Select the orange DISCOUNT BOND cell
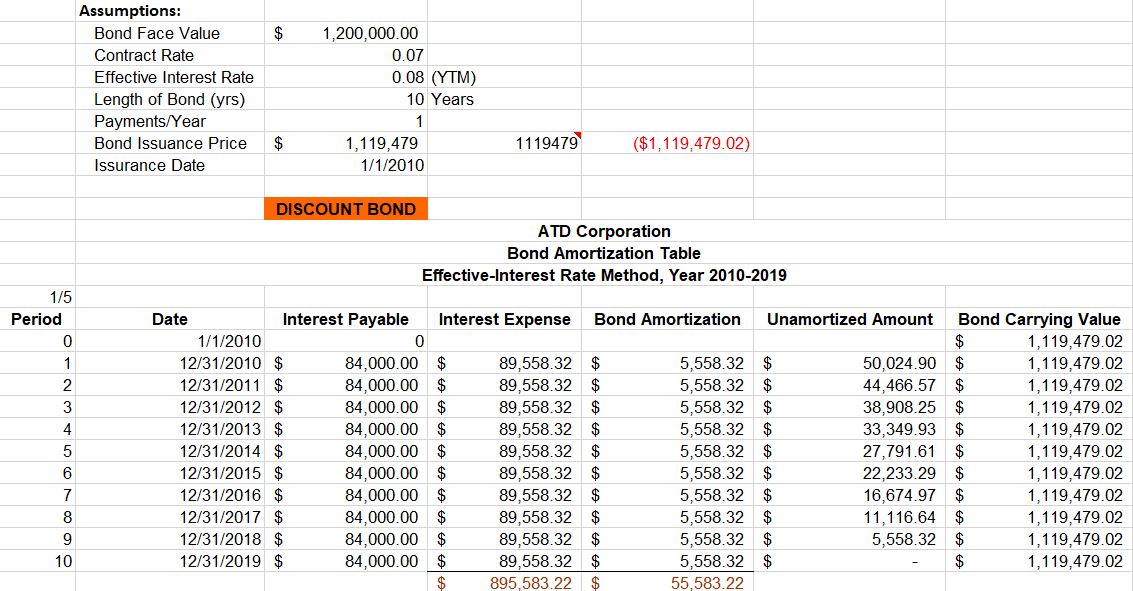 click(x=346, y=209)
